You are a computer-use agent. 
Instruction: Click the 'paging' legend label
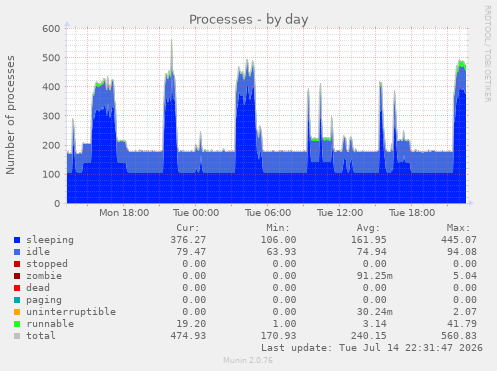pyautogui.click(x=44, y=300)
